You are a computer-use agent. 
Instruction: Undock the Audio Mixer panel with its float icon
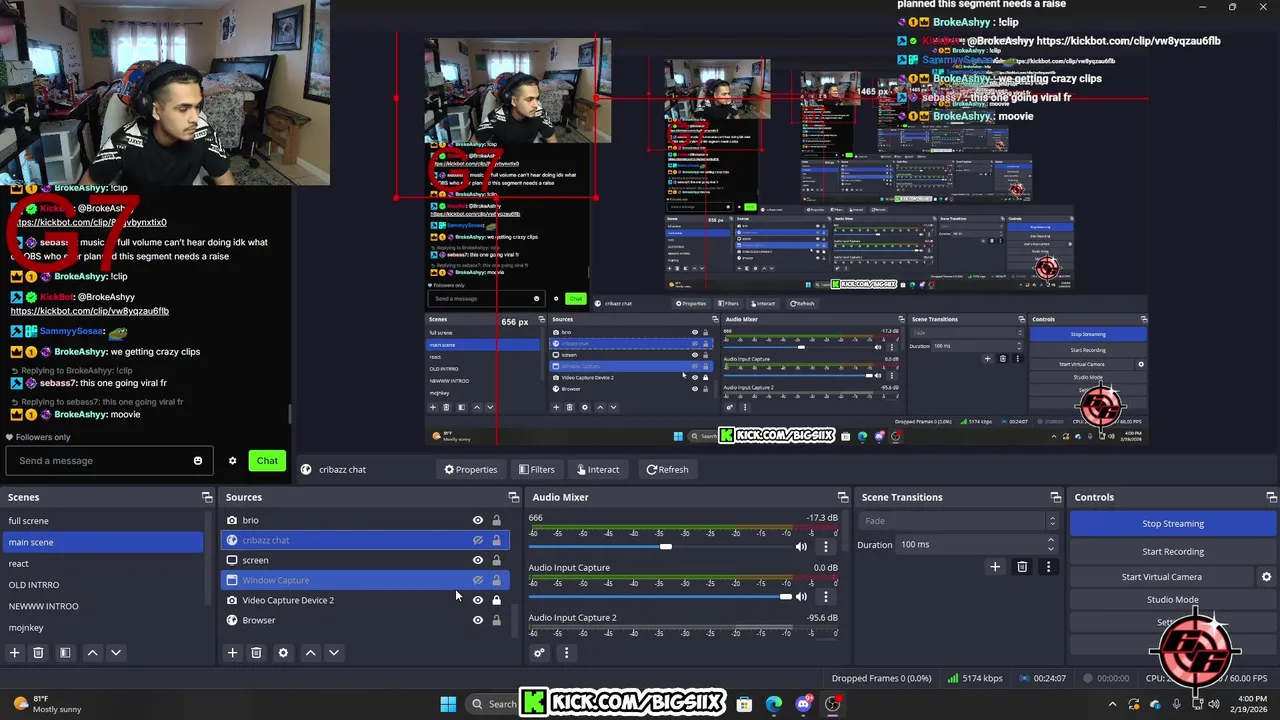(843, 497)
